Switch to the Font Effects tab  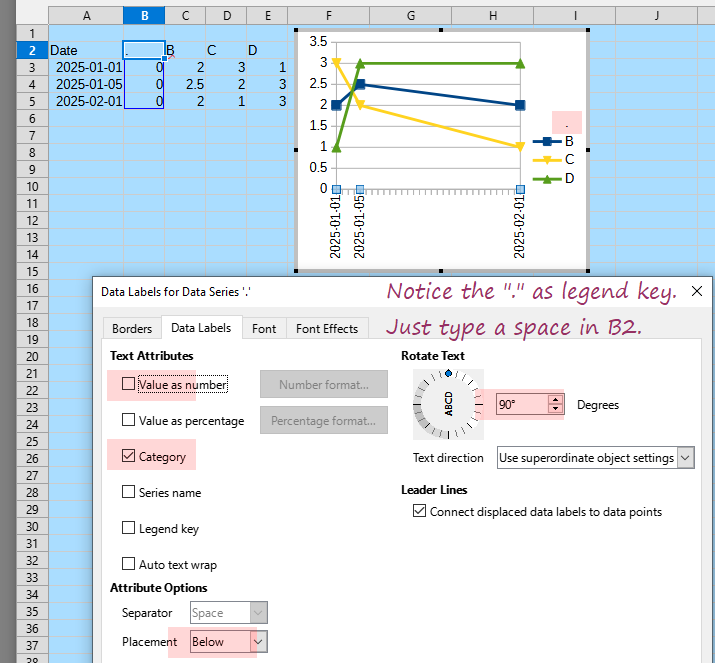point(327,329)
